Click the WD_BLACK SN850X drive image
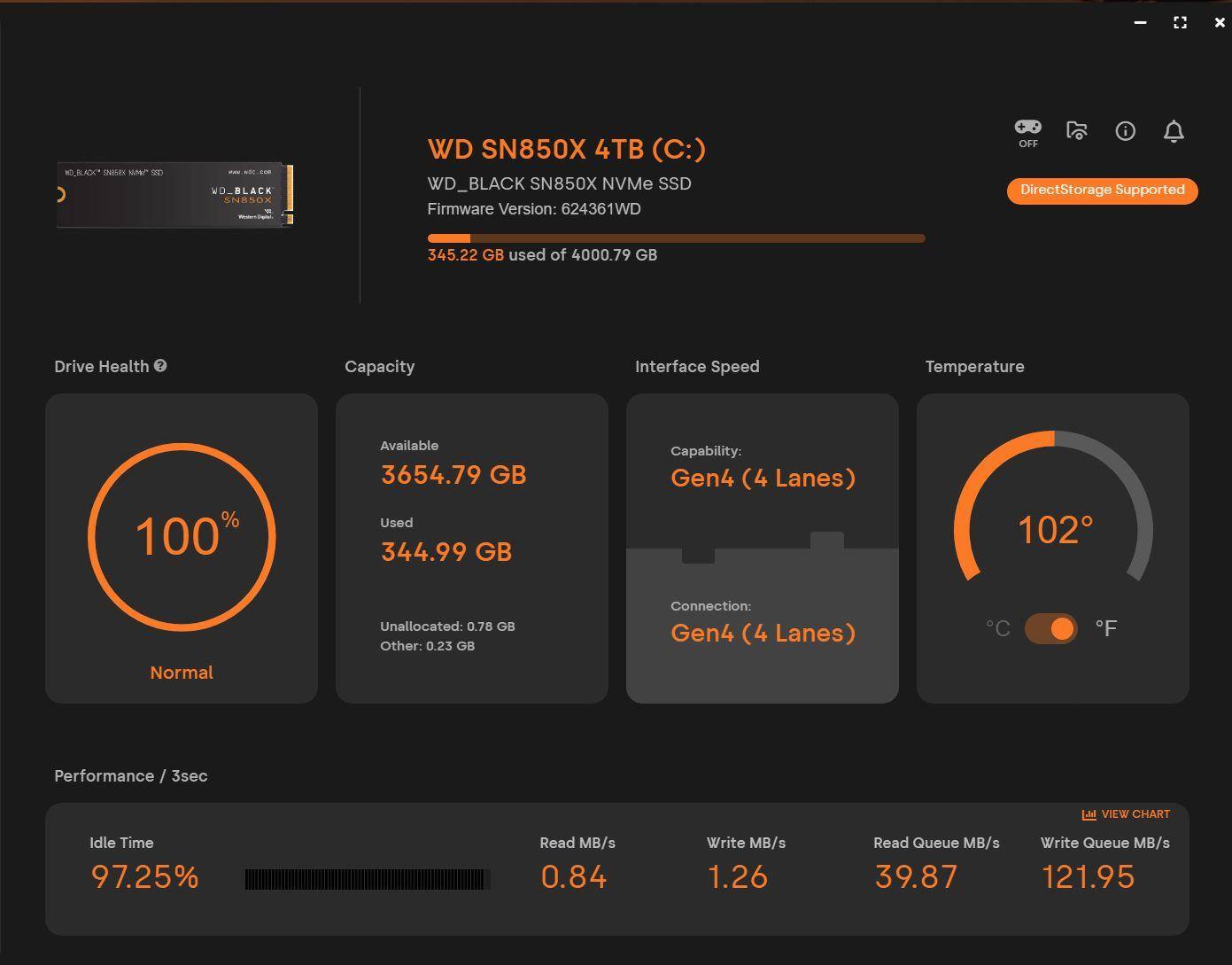The width and height of the screenshot is (1232, 965). [x=175, y=195]
